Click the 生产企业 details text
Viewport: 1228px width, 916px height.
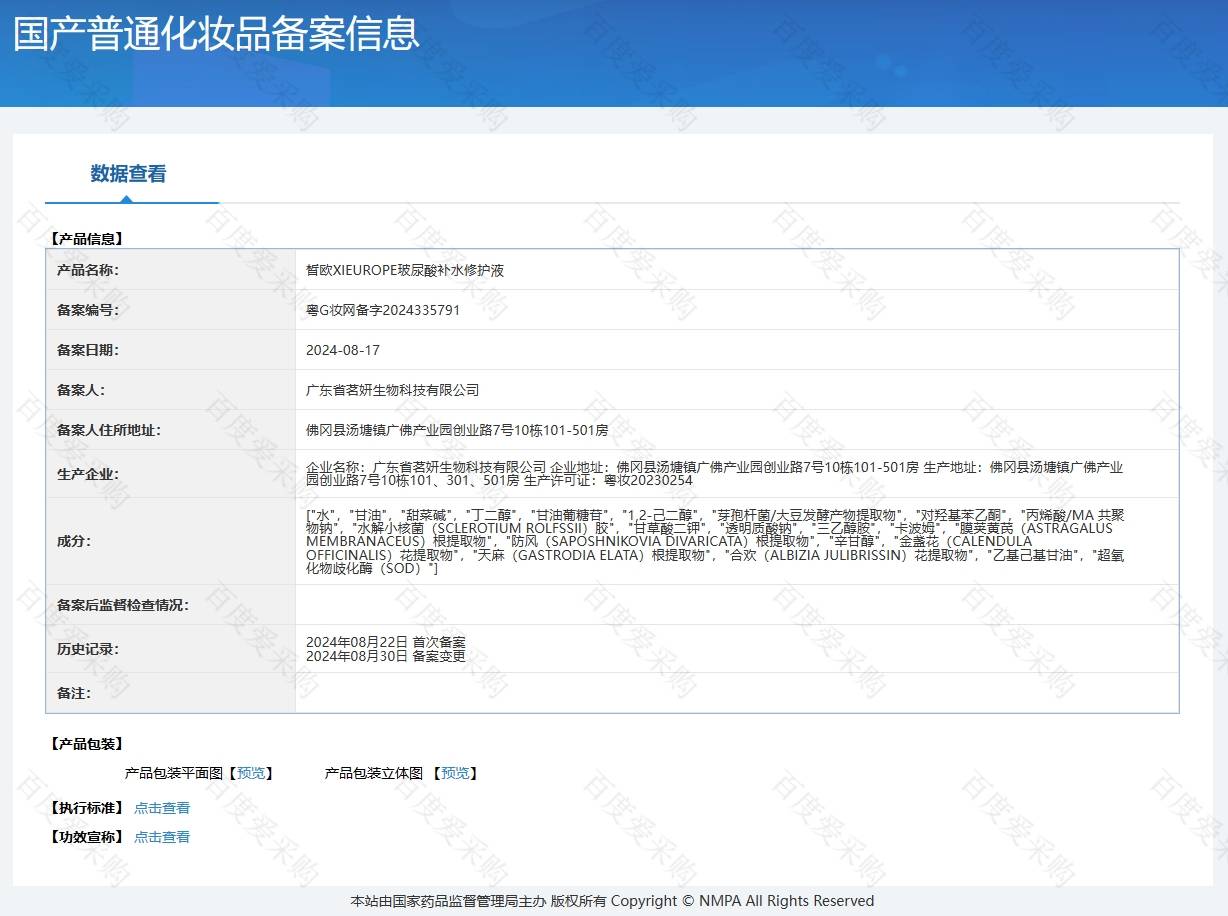tap(714, 473)
